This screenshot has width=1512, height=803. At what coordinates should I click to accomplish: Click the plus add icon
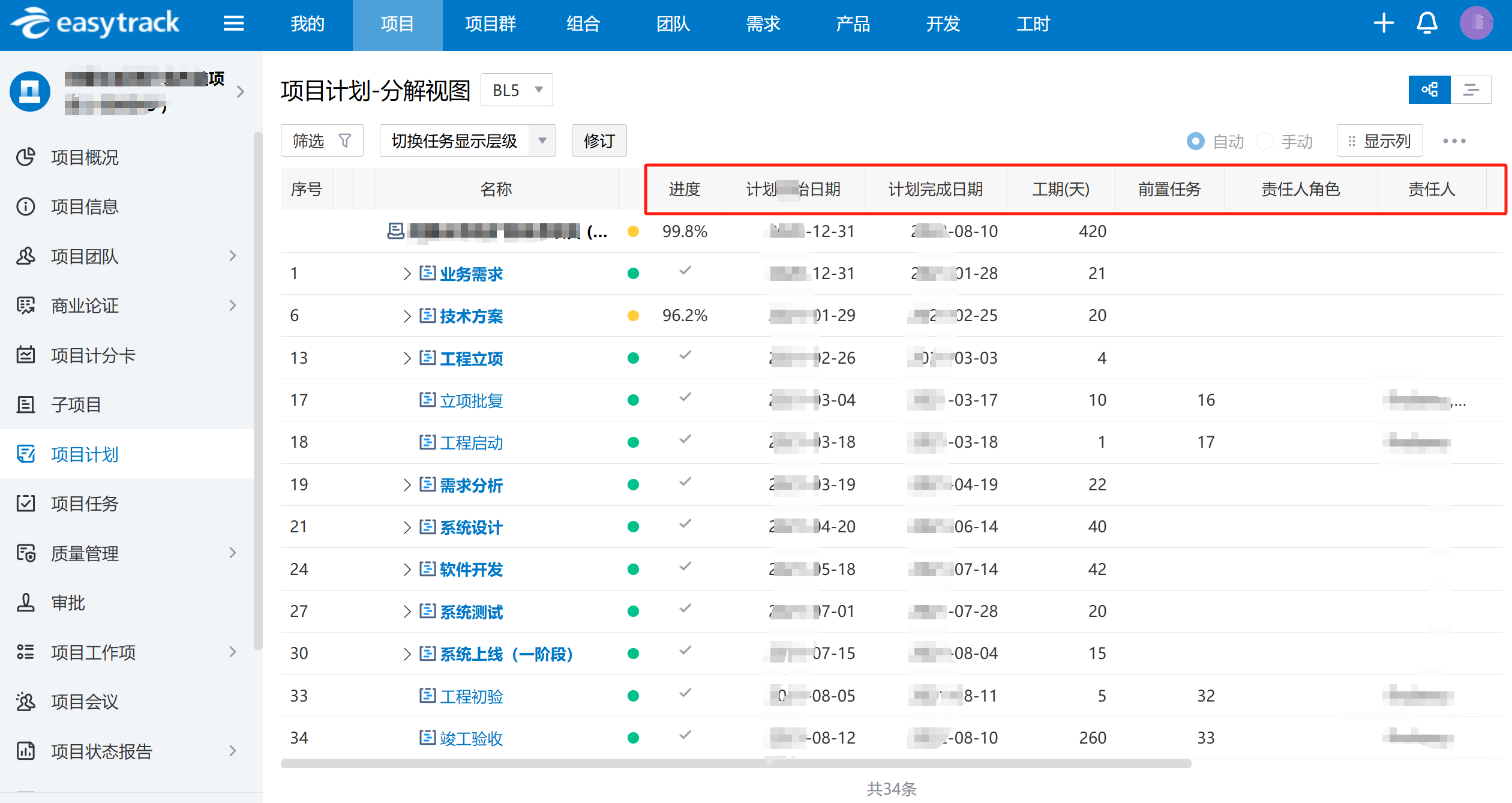(1384, 24)
